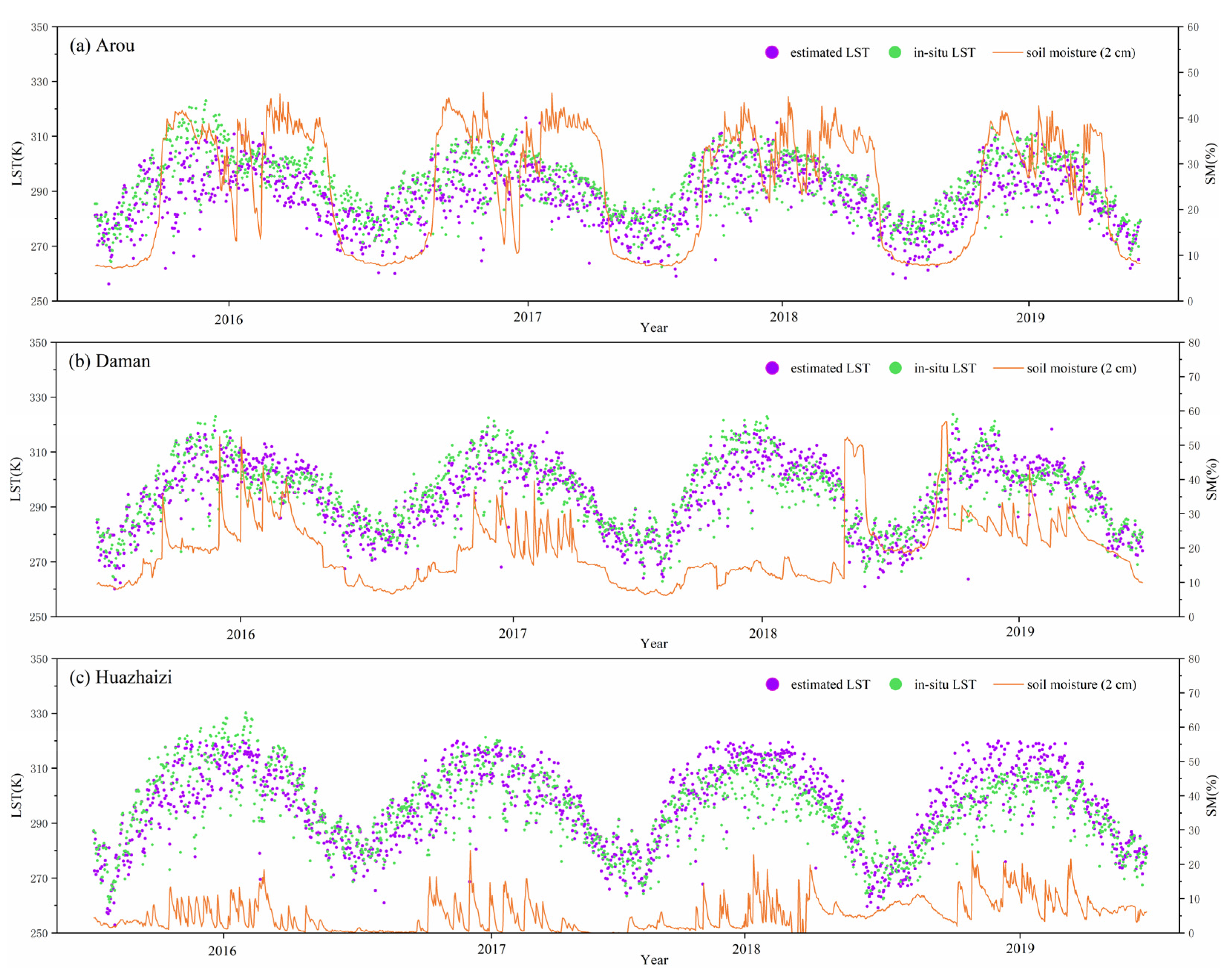
Task: Click the green in-situ LST marker in Arou legend
Action: point(895,53)
